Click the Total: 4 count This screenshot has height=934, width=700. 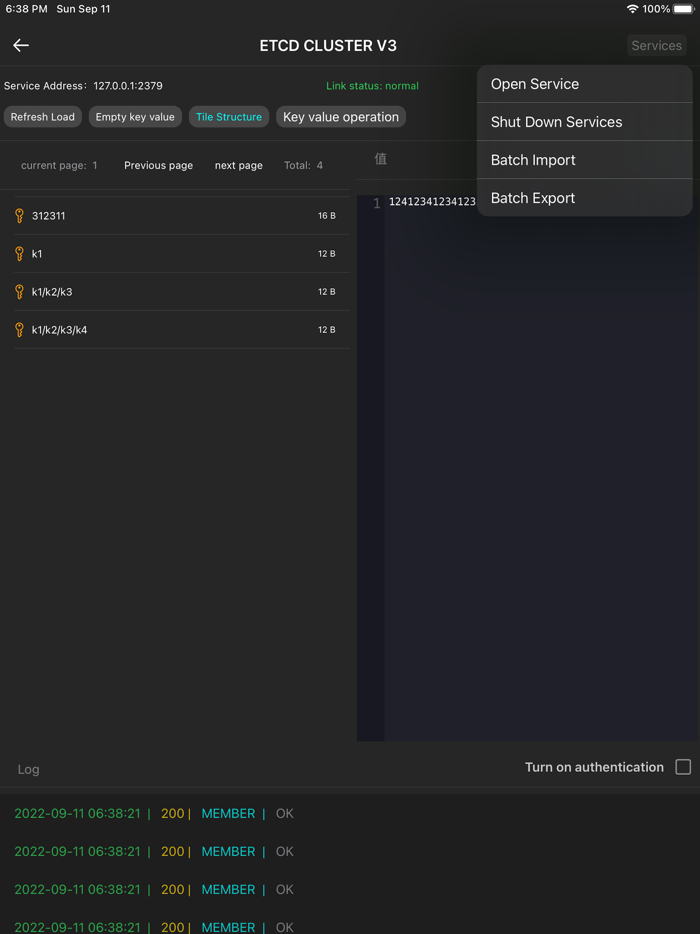(x=303, y=166)
